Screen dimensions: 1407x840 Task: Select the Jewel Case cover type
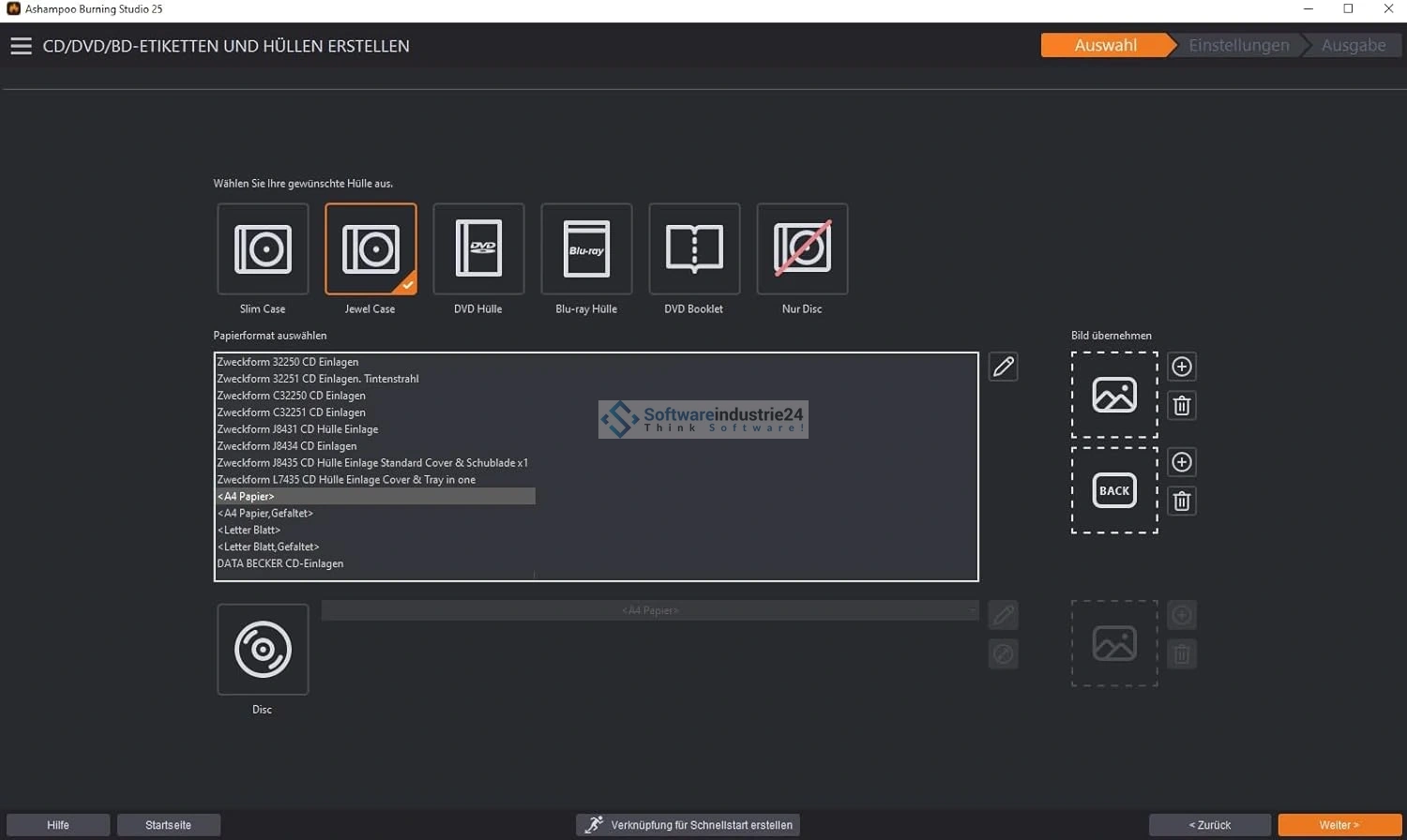click(x=371, y=249)
